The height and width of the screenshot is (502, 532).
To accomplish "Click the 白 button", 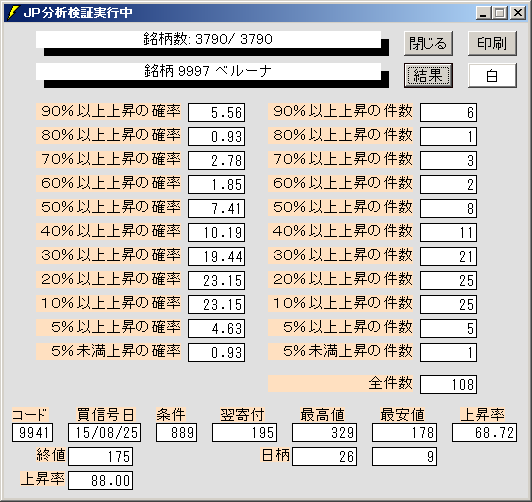I will click(x=492, y=75).
